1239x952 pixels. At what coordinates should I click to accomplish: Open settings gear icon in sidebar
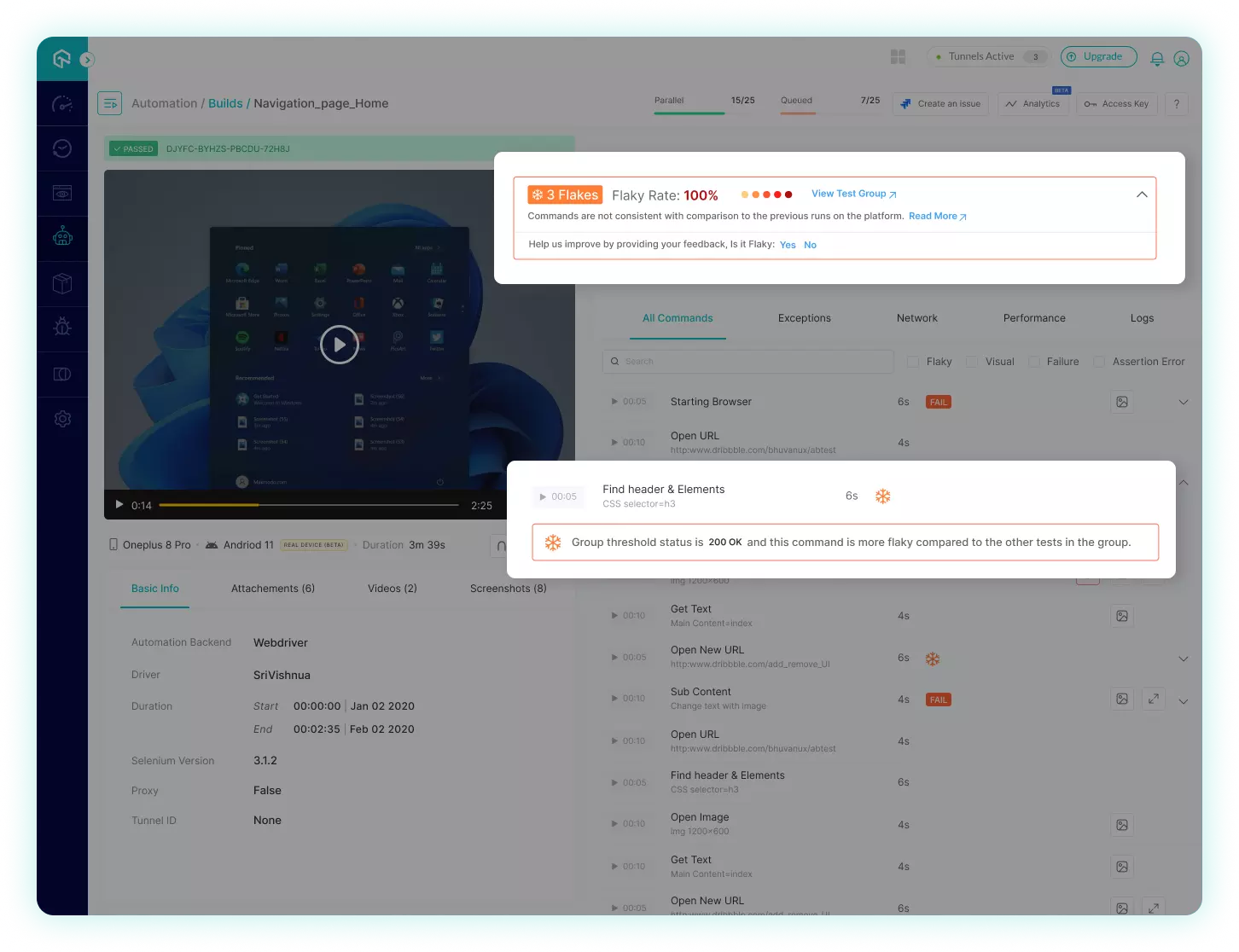pos(62,419)
